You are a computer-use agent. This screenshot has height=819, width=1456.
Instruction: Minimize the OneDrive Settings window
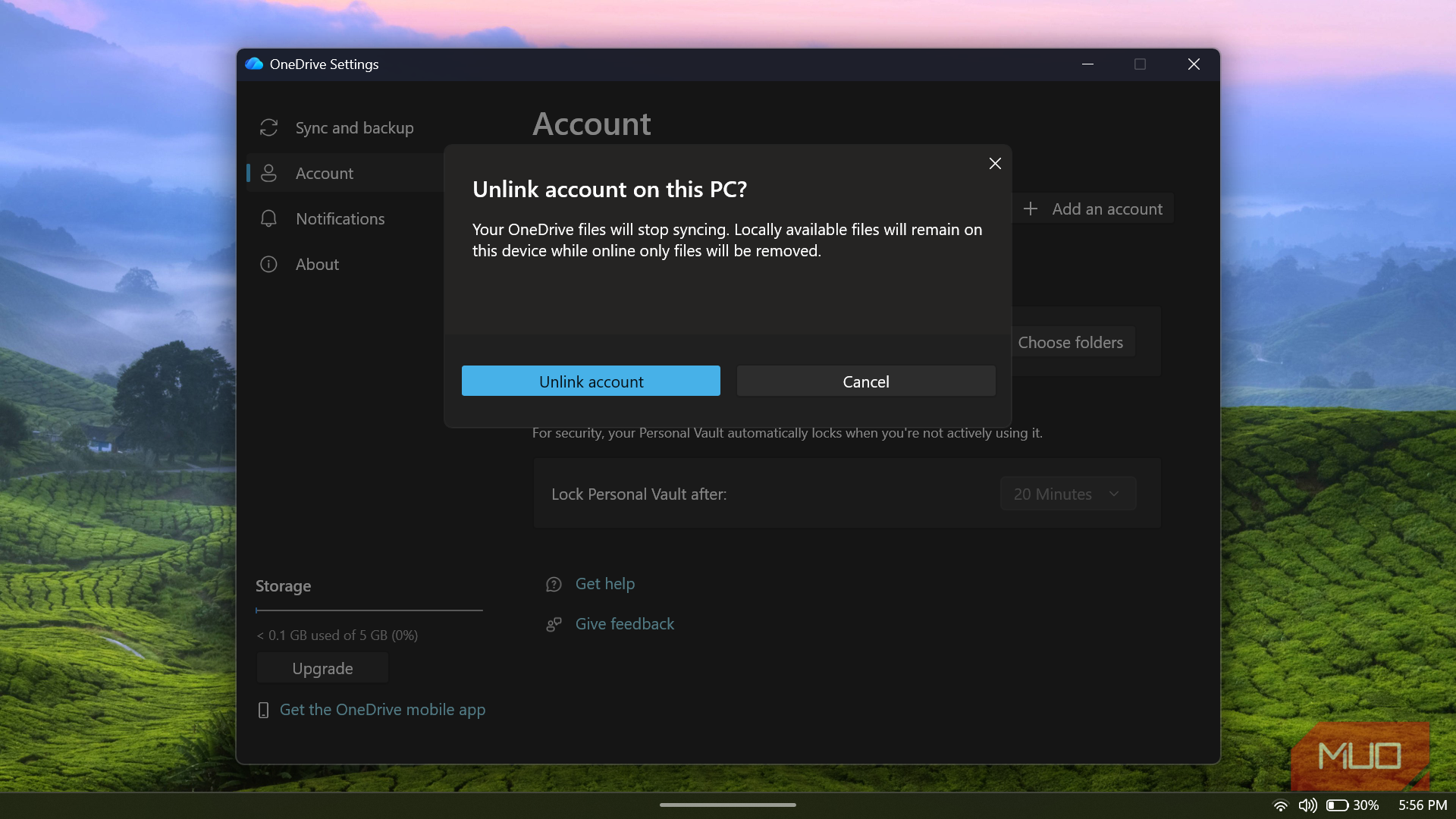(1087, 64)
